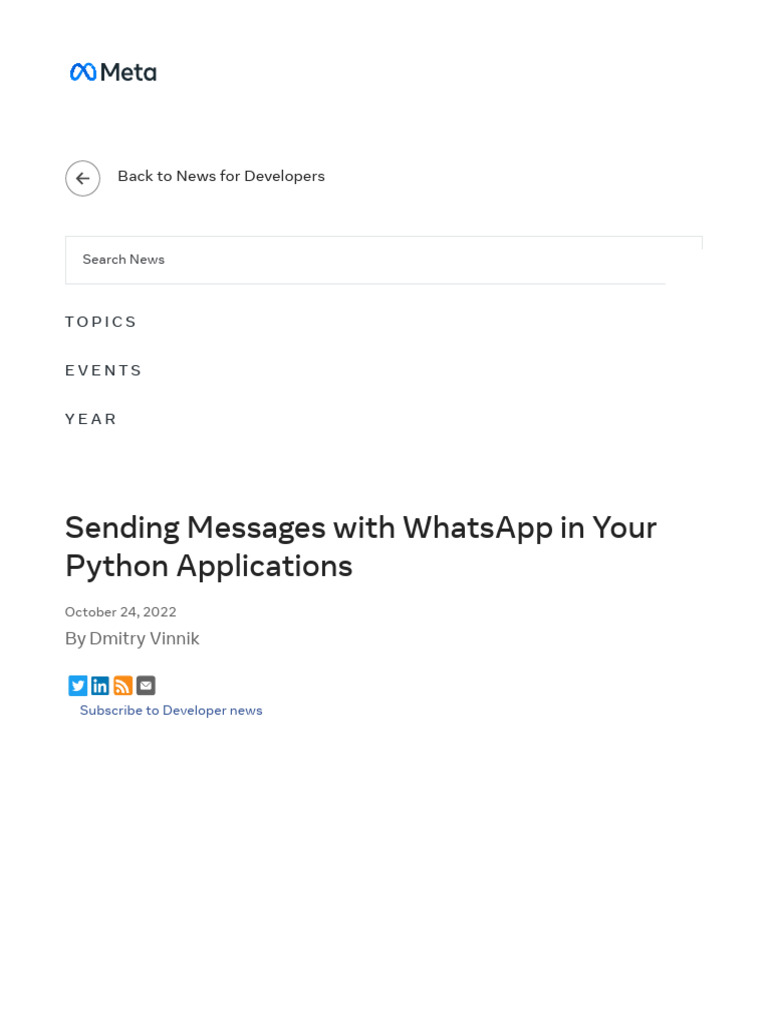
Task: Expand the YEAR filter section
Action: tap(91, 419)
